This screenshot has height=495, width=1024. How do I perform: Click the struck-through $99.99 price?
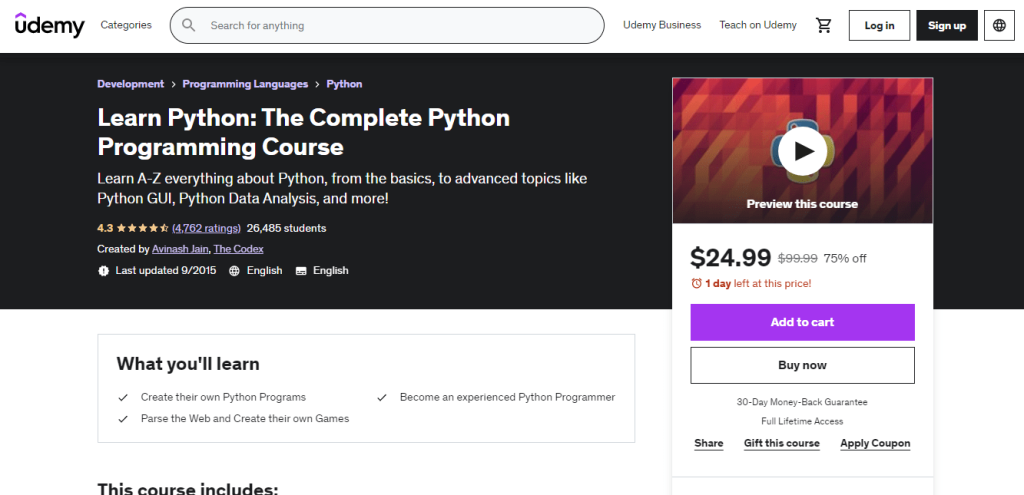tap(797, 259)
